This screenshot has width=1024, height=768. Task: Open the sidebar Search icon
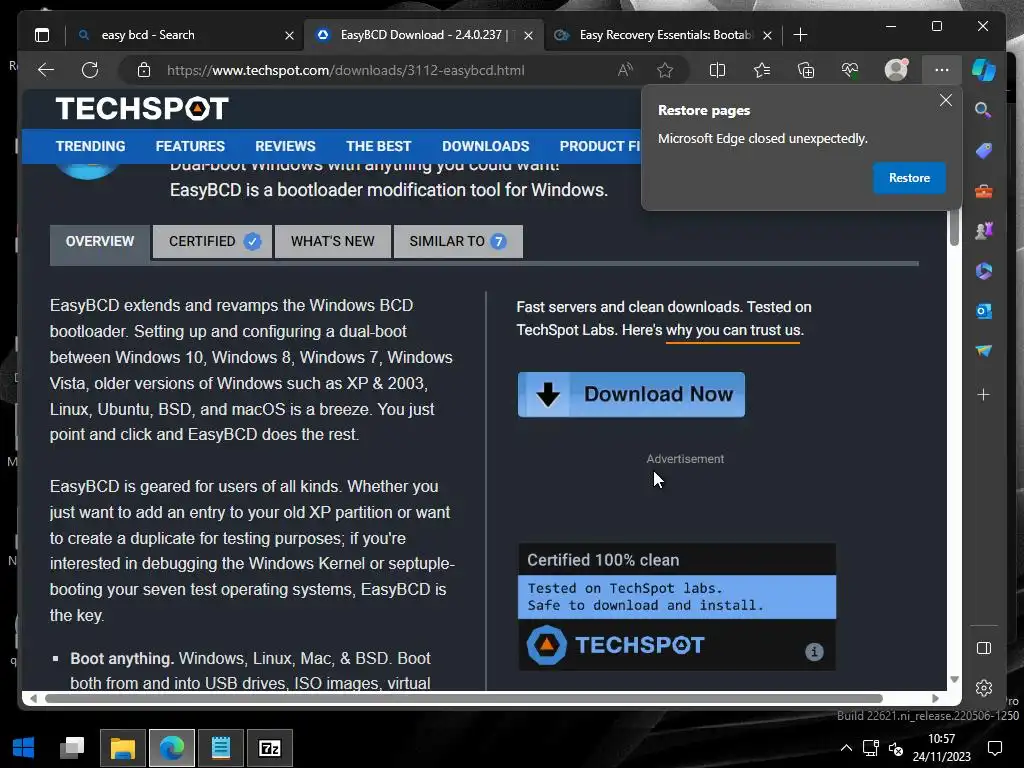tap(984, 110)
